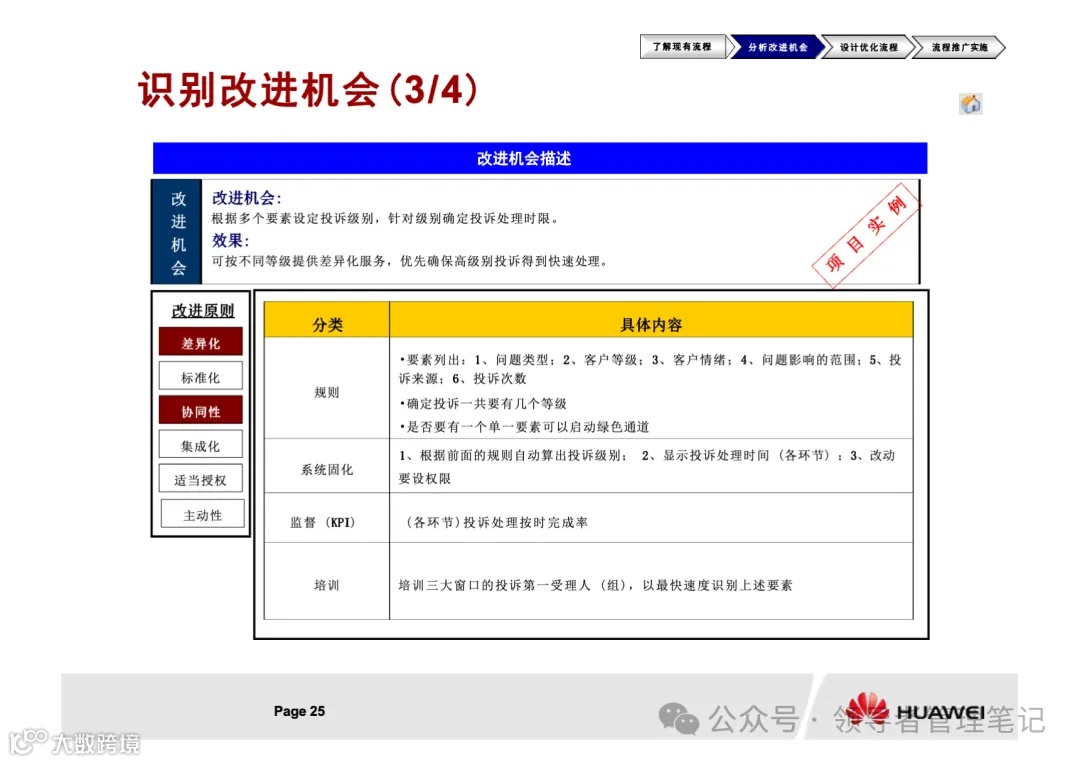Image resolution: width=1080 pixels, height=763 pixels.
Task: Select the vertical 改进机会 sidebar label
Action: (x=176, y=231)
